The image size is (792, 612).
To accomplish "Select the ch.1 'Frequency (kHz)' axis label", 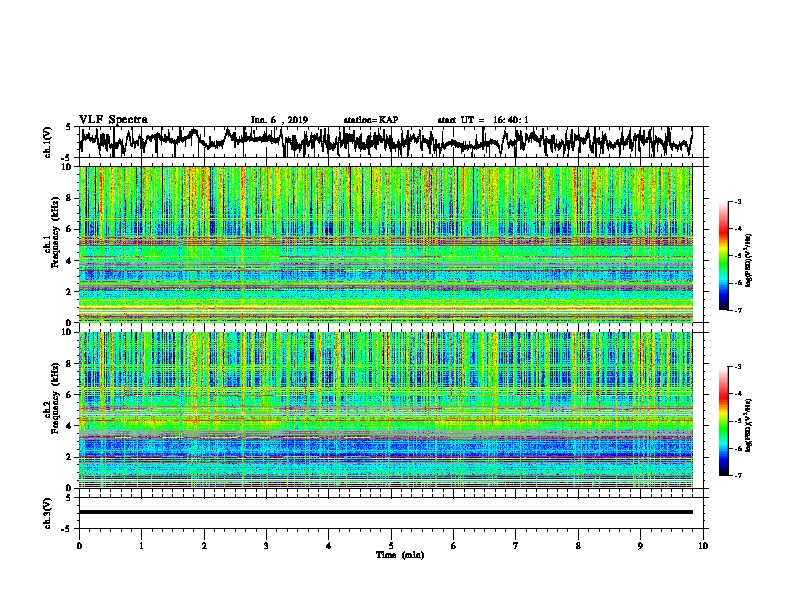I will tap(55, 233).
